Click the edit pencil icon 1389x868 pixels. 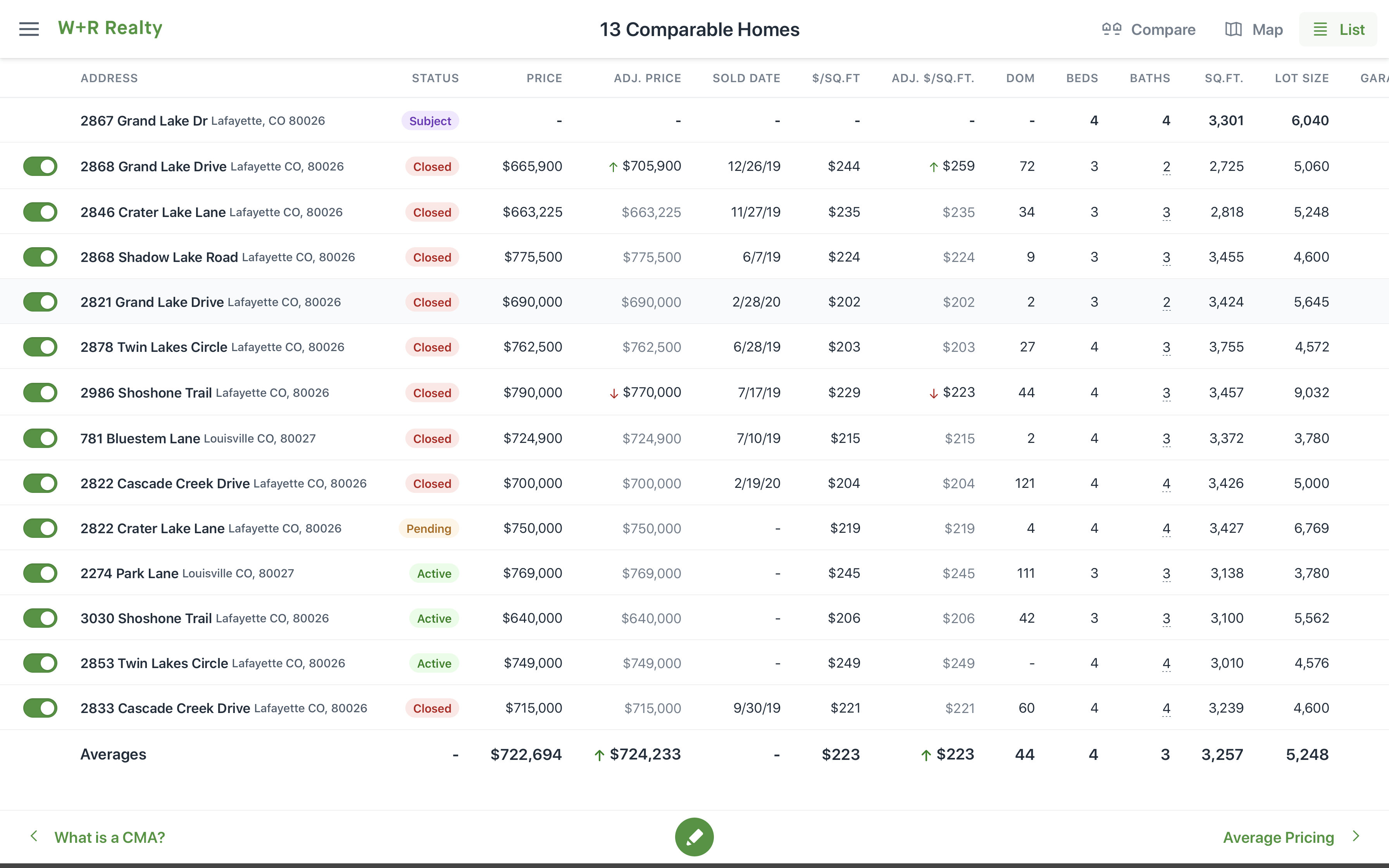tap(694, 837)
